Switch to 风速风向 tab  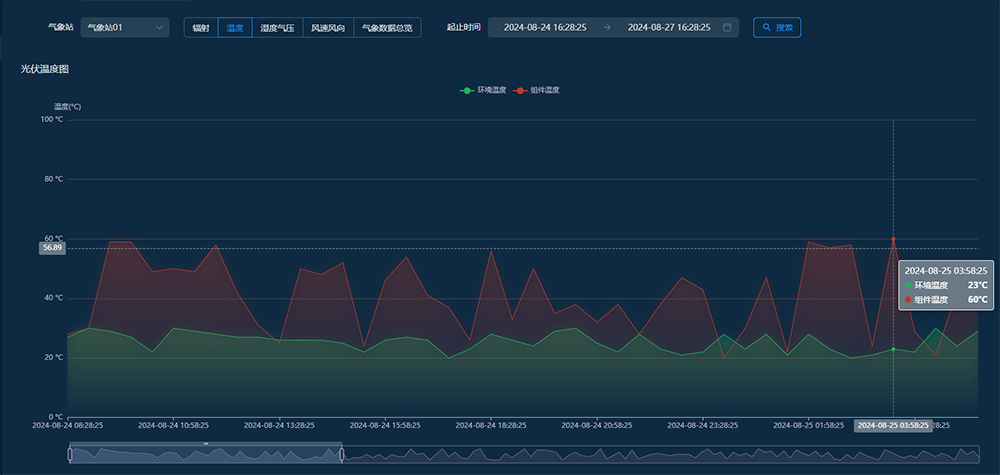[x=328, y=28]
